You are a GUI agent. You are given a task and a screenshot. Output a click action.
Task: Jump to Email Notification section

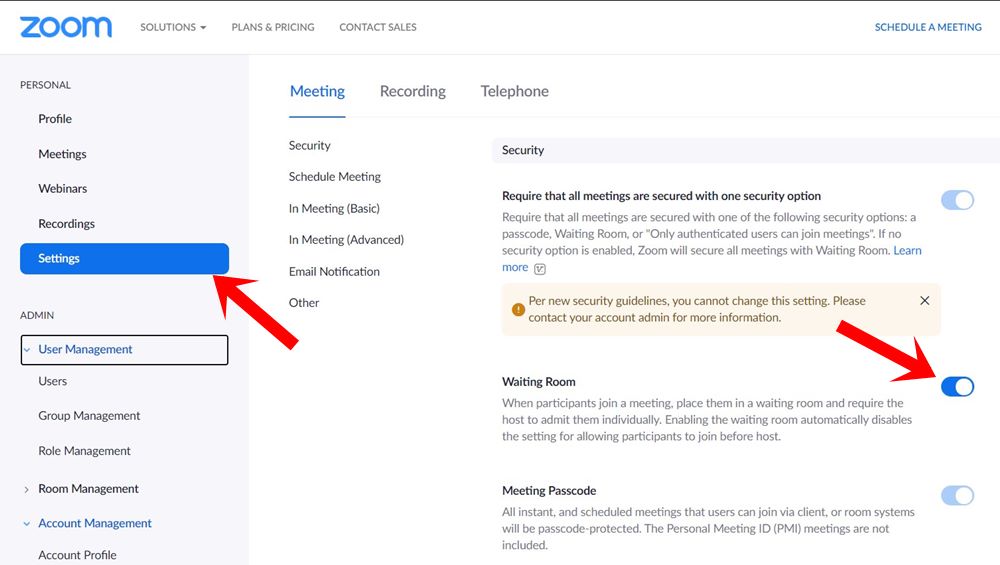tap(334, 272)
